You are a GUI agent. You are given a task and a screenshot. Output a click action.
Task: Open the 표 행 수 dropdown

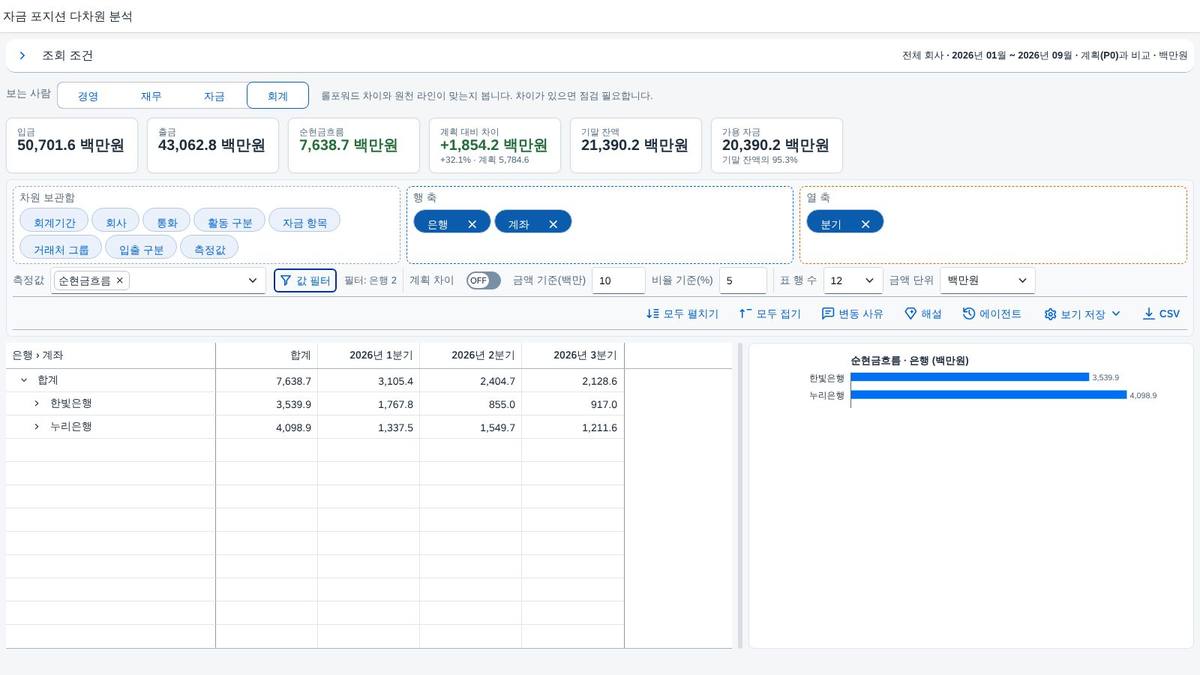[853, 281]
